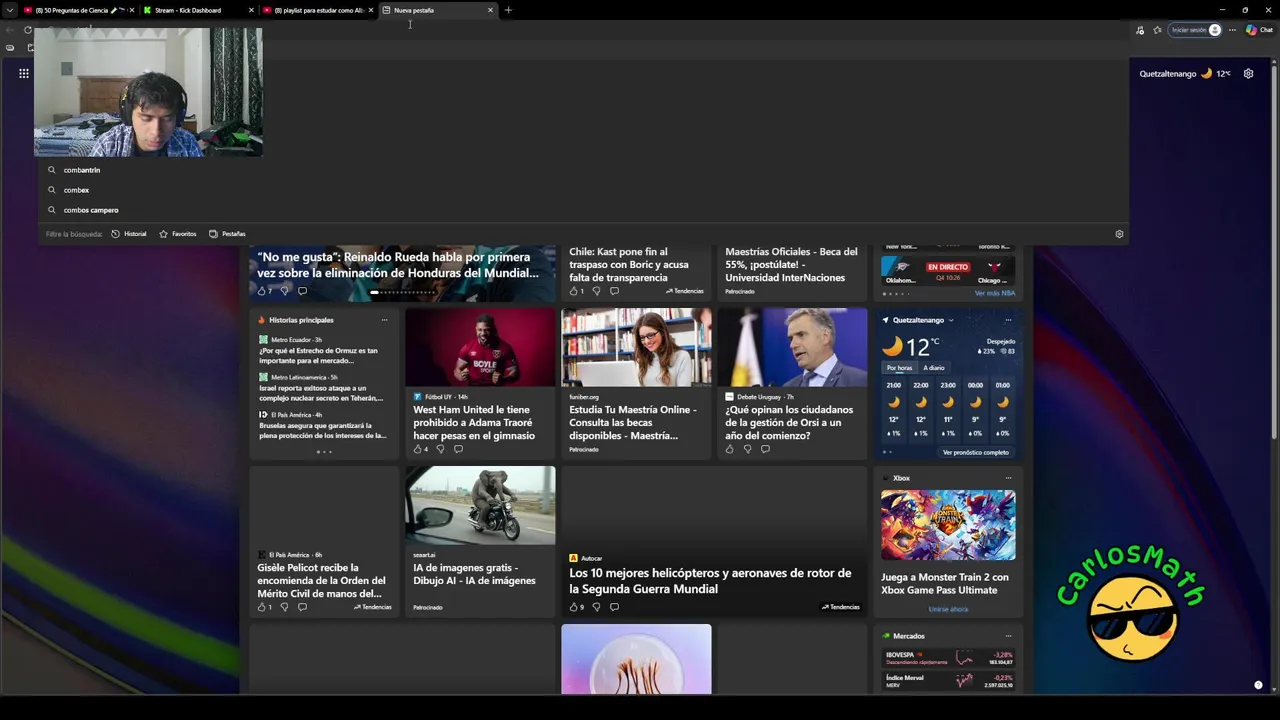The width and height of the screenshot is (1280, 720).
Task: Click the Unirse ahora link
Action: point(948,609)
